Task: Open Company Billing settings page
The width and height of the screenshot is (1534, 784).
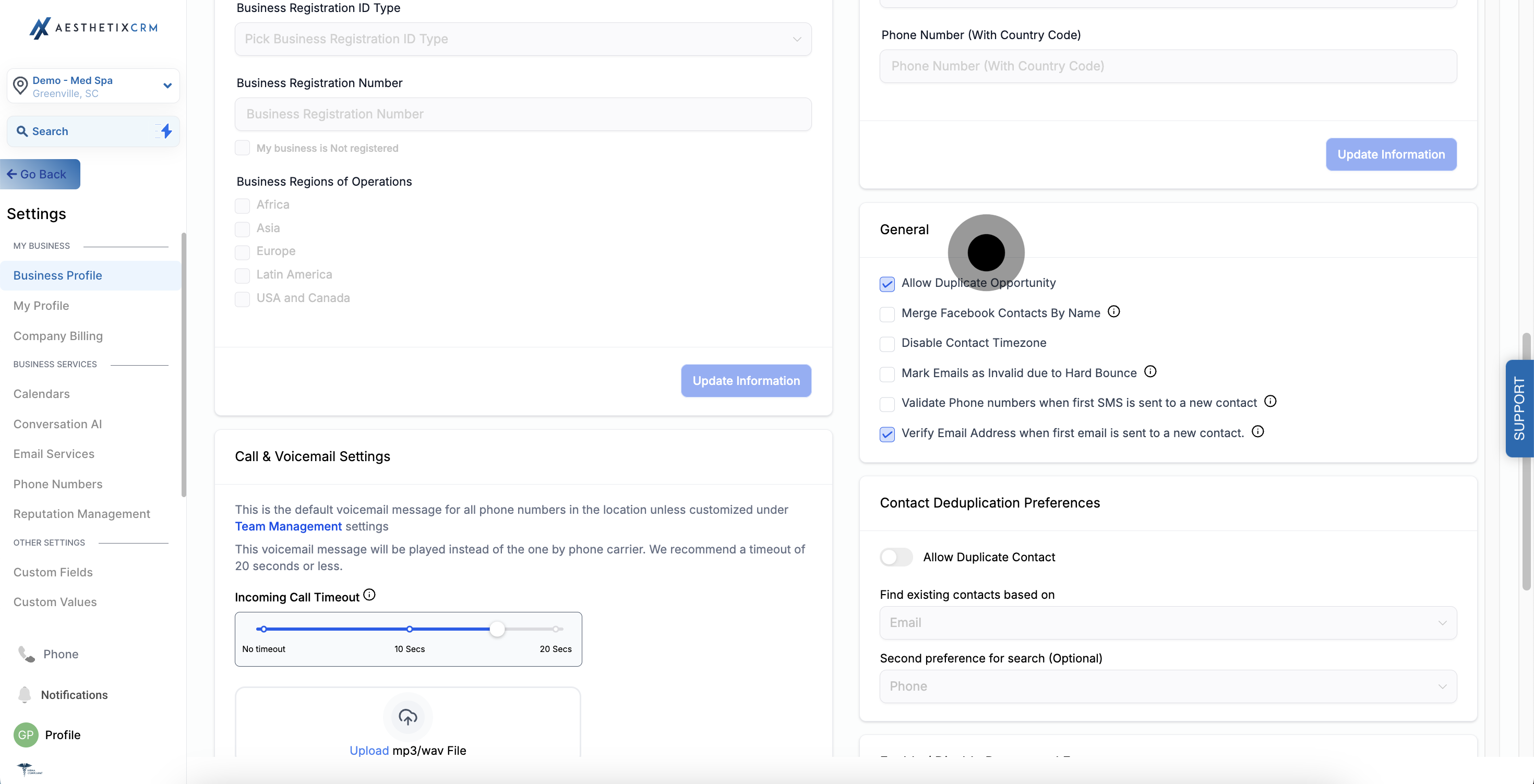Action: 58,336
